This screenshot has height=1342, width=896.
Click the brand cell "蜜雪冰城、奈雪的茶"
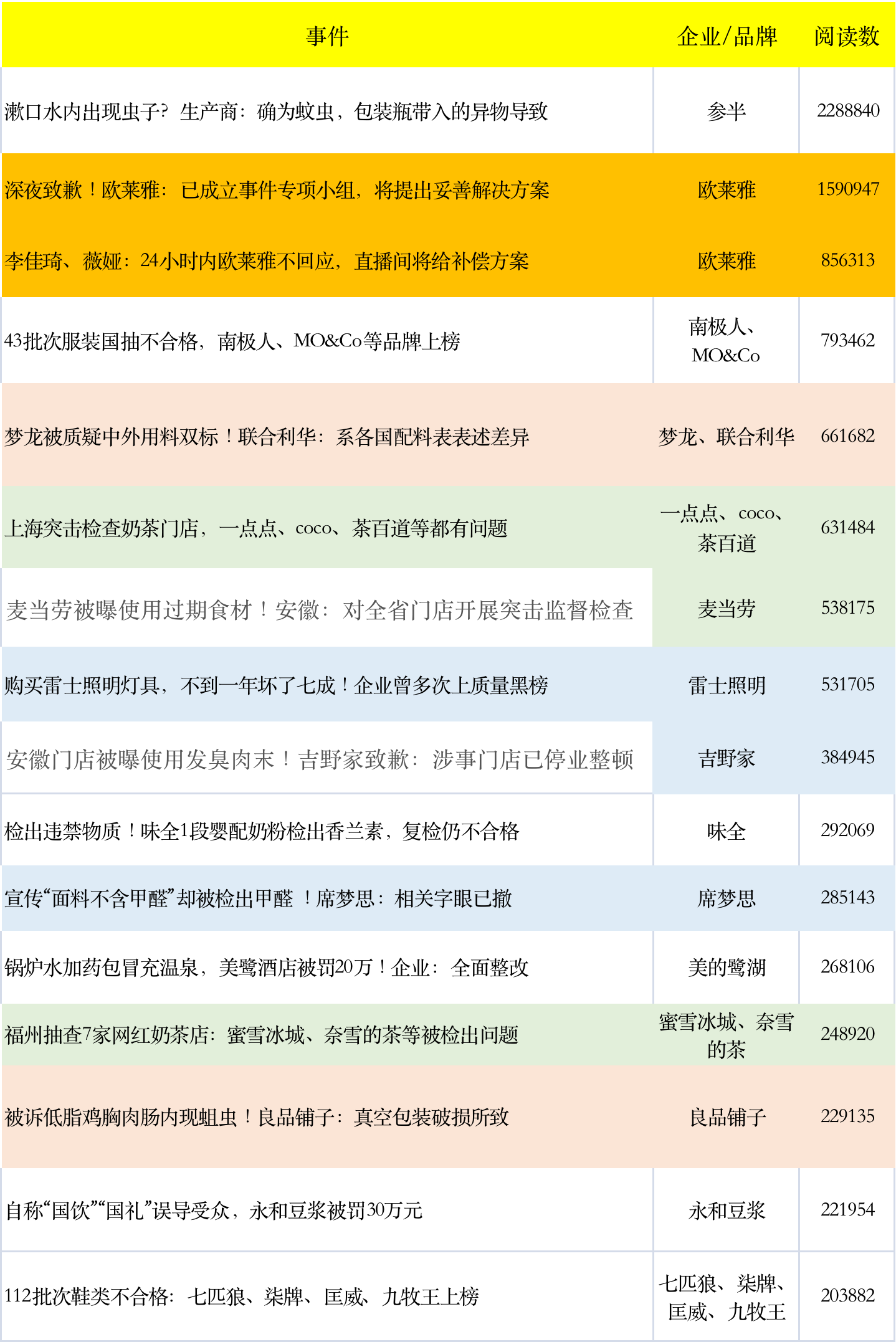(727, 1035)
